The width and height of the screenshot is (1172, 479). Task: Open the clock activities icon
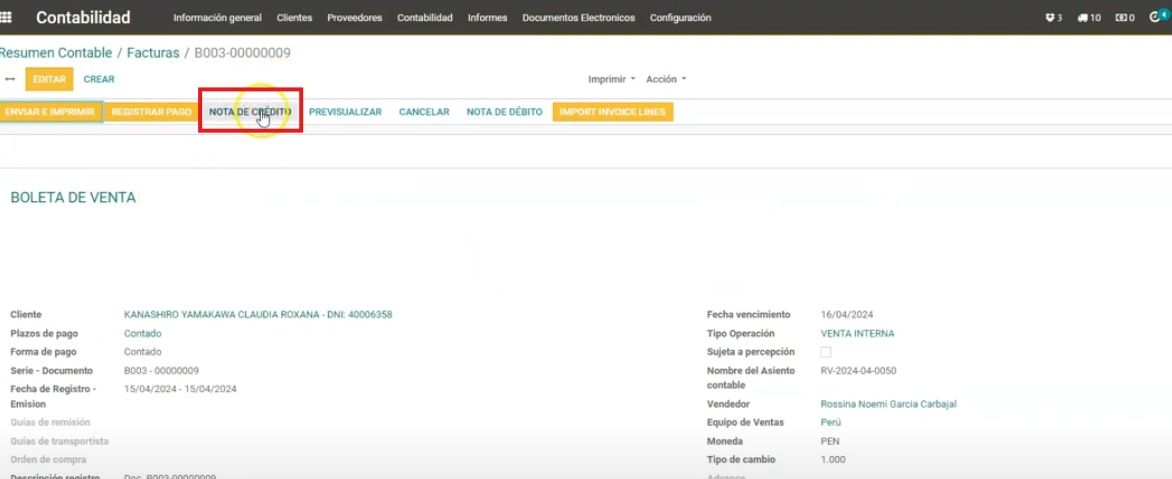pos(1157,16)
